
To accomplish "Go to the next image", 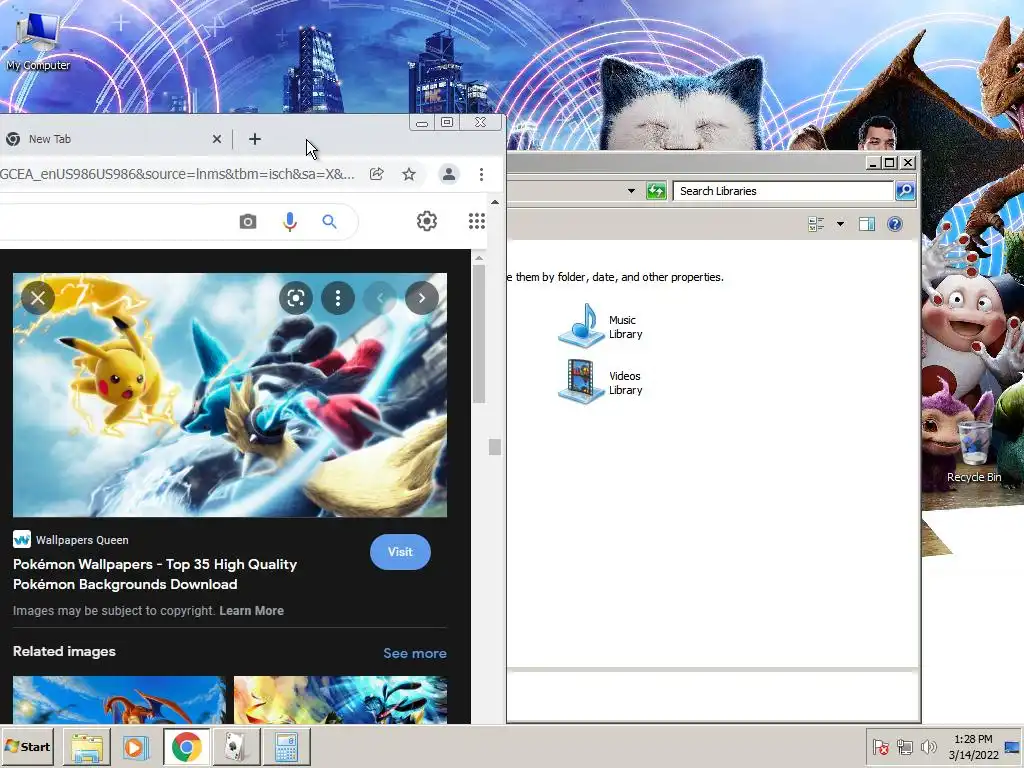I will tap(422, 298).
